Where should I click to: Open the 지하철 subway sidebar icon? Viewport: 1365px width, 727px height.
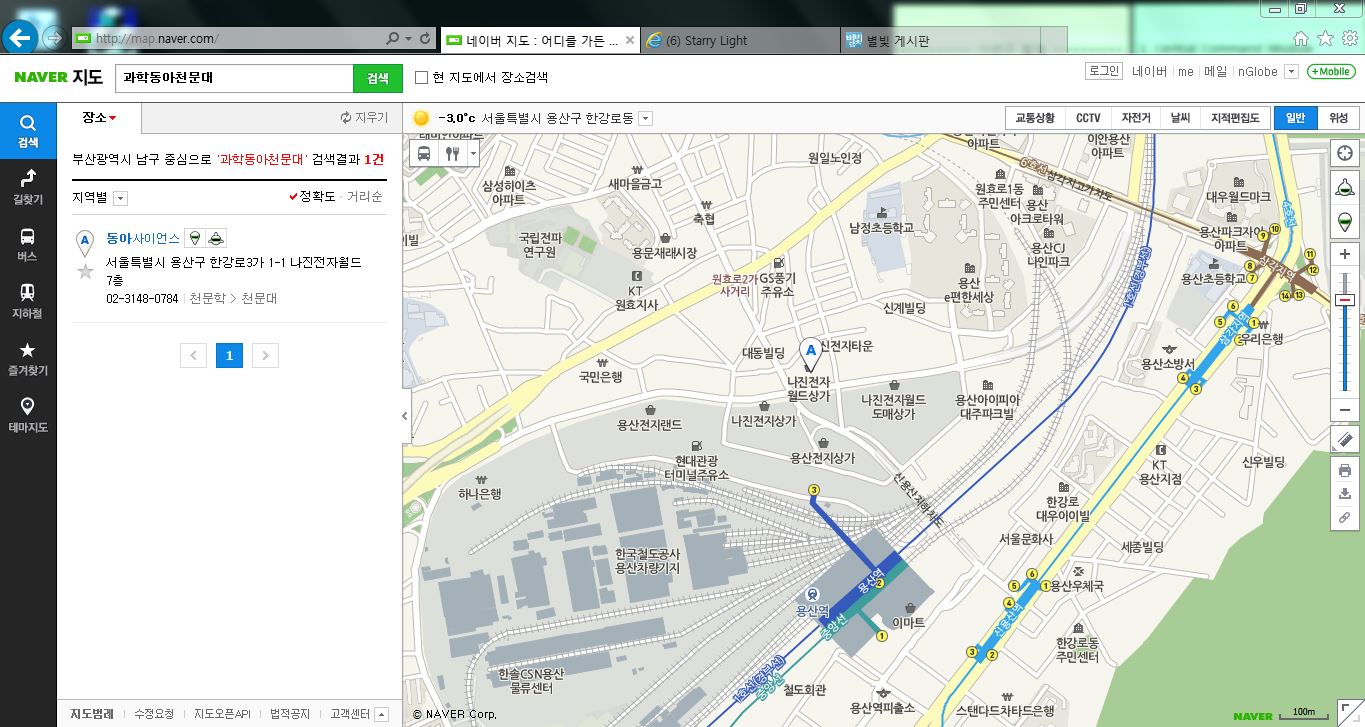click(27, 300)
